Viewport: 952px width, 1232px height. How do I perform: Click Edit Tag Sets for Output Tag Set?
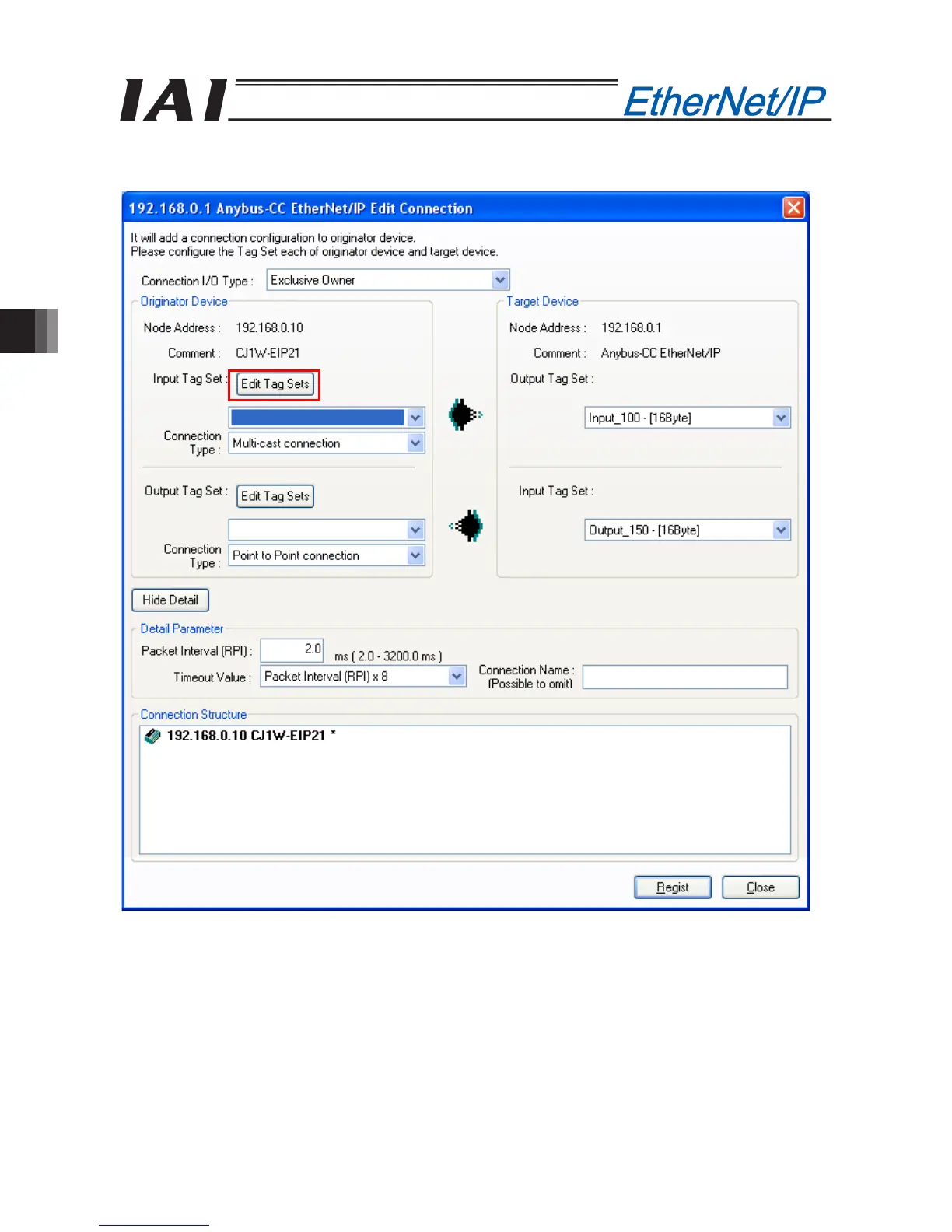(x=275, y=496)
